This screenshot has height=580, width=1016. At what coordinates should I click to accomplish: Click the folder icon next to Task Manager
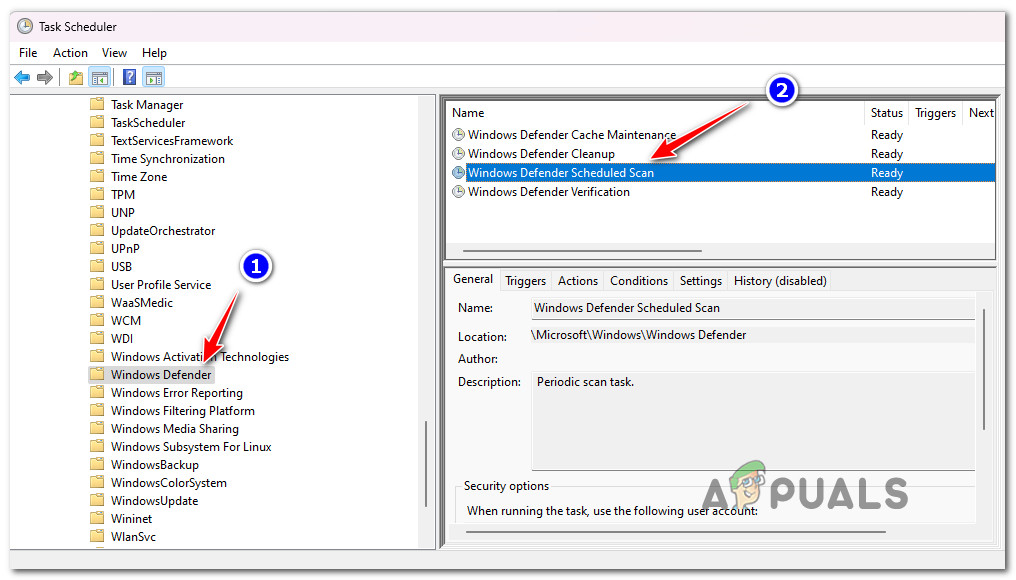97,104
